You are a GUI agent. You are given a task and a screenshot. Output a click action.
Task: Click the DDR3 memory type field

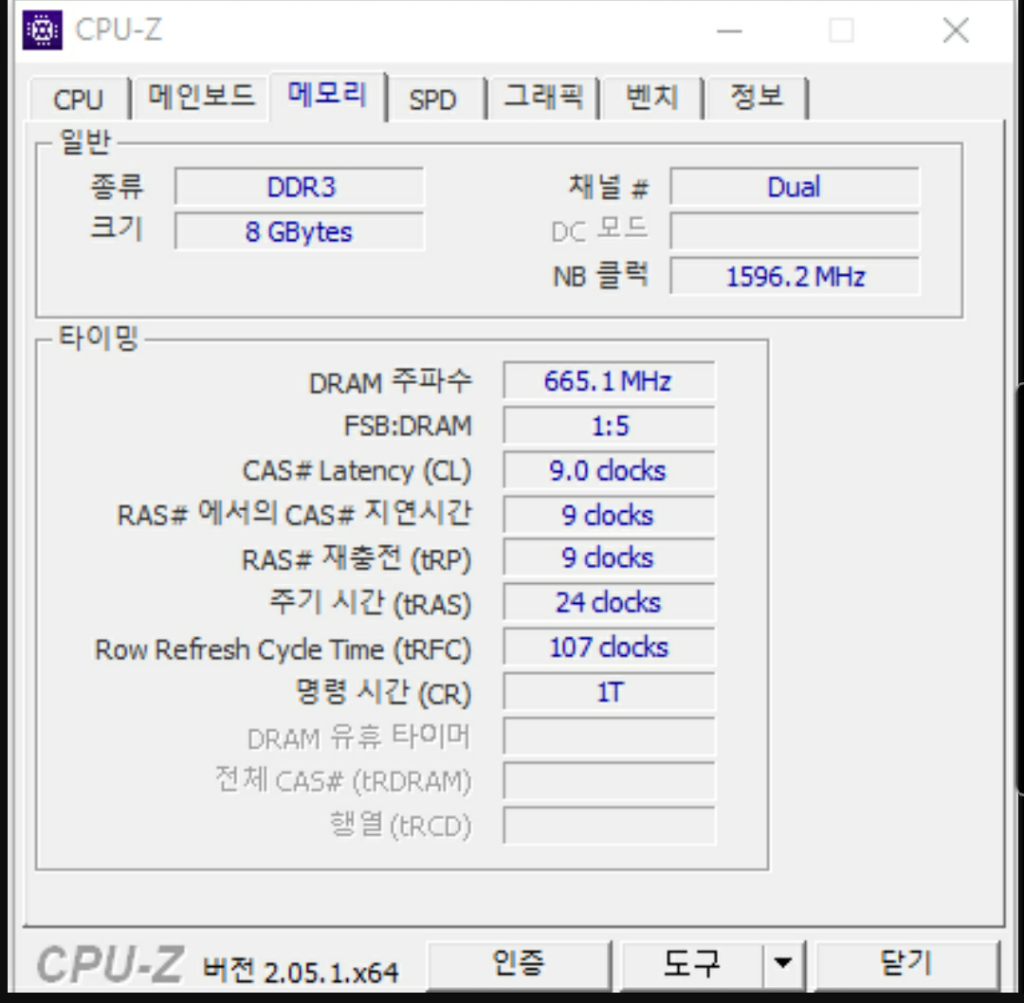click(x=300, y=187)
